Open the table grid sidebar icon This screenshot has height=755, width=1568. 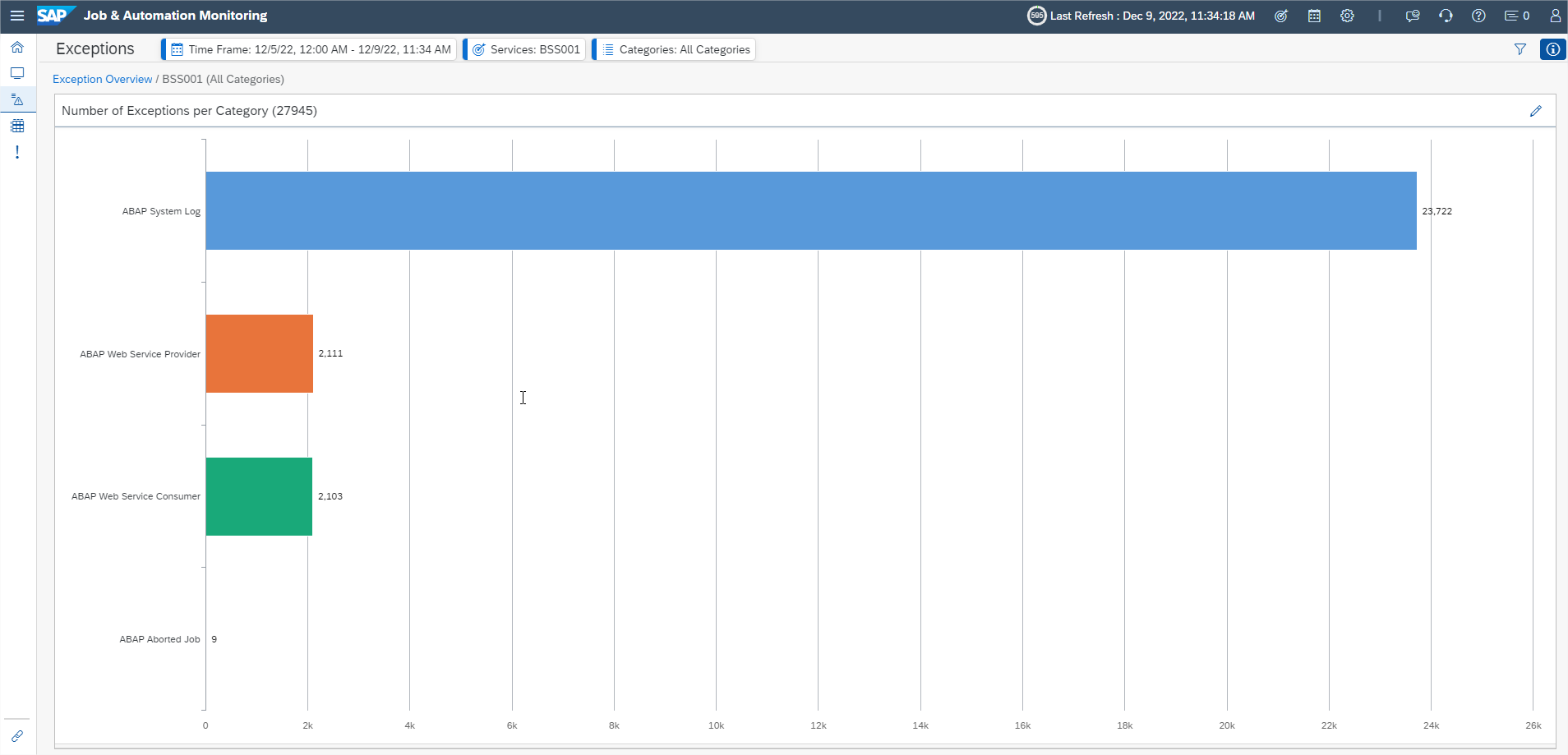(x=17, y=127)
